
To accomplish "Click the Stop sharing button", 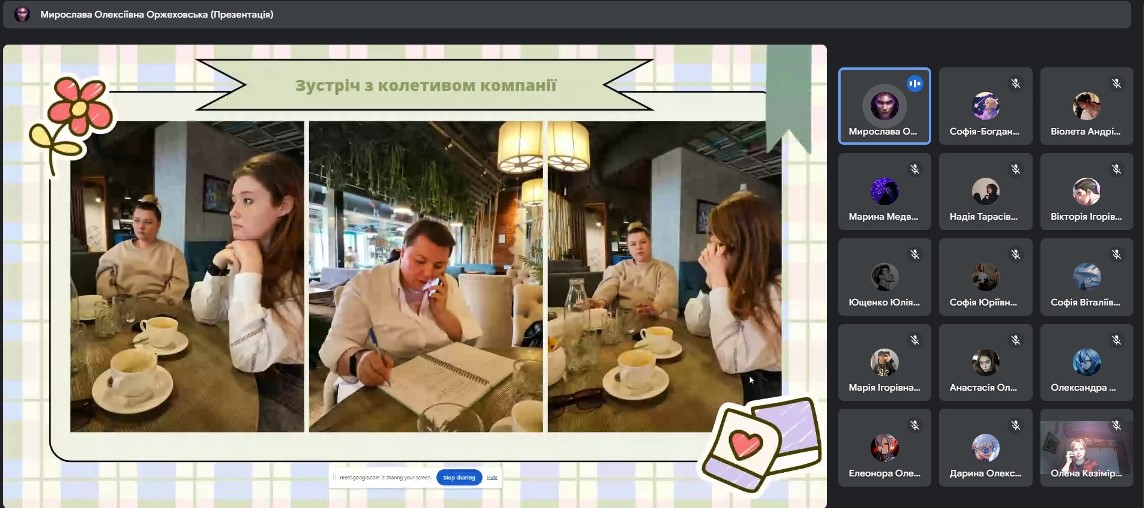I will tap(459, 478).
